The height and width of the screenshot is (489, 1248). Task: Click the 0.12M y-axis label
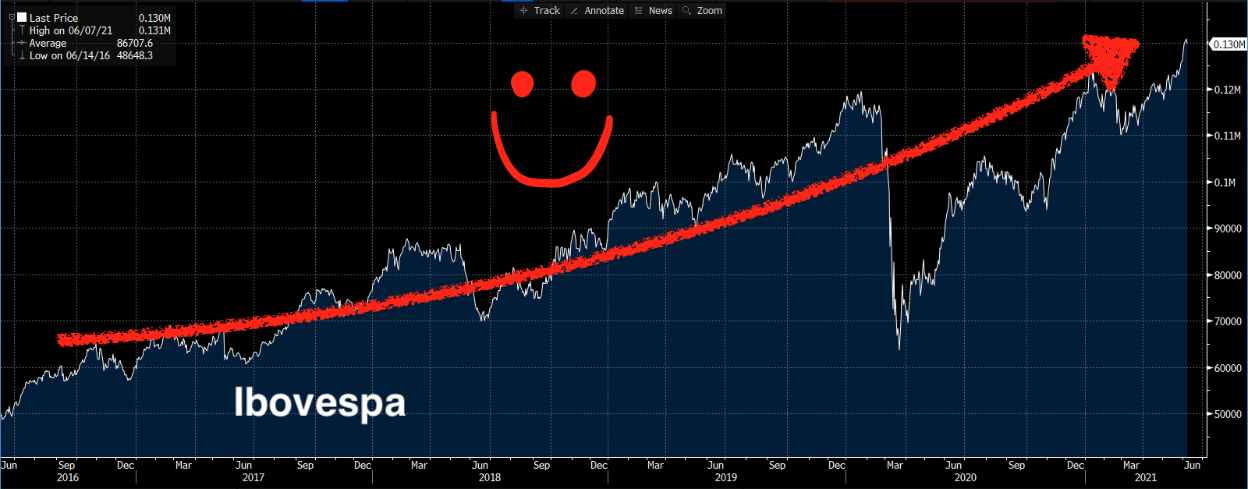click(1227, 90)
